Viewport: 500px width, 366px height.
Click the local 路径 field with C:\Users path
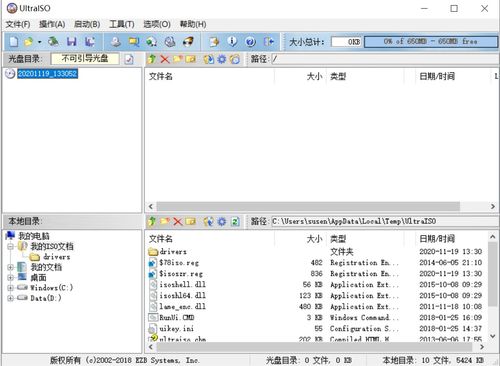coord(384,221)
